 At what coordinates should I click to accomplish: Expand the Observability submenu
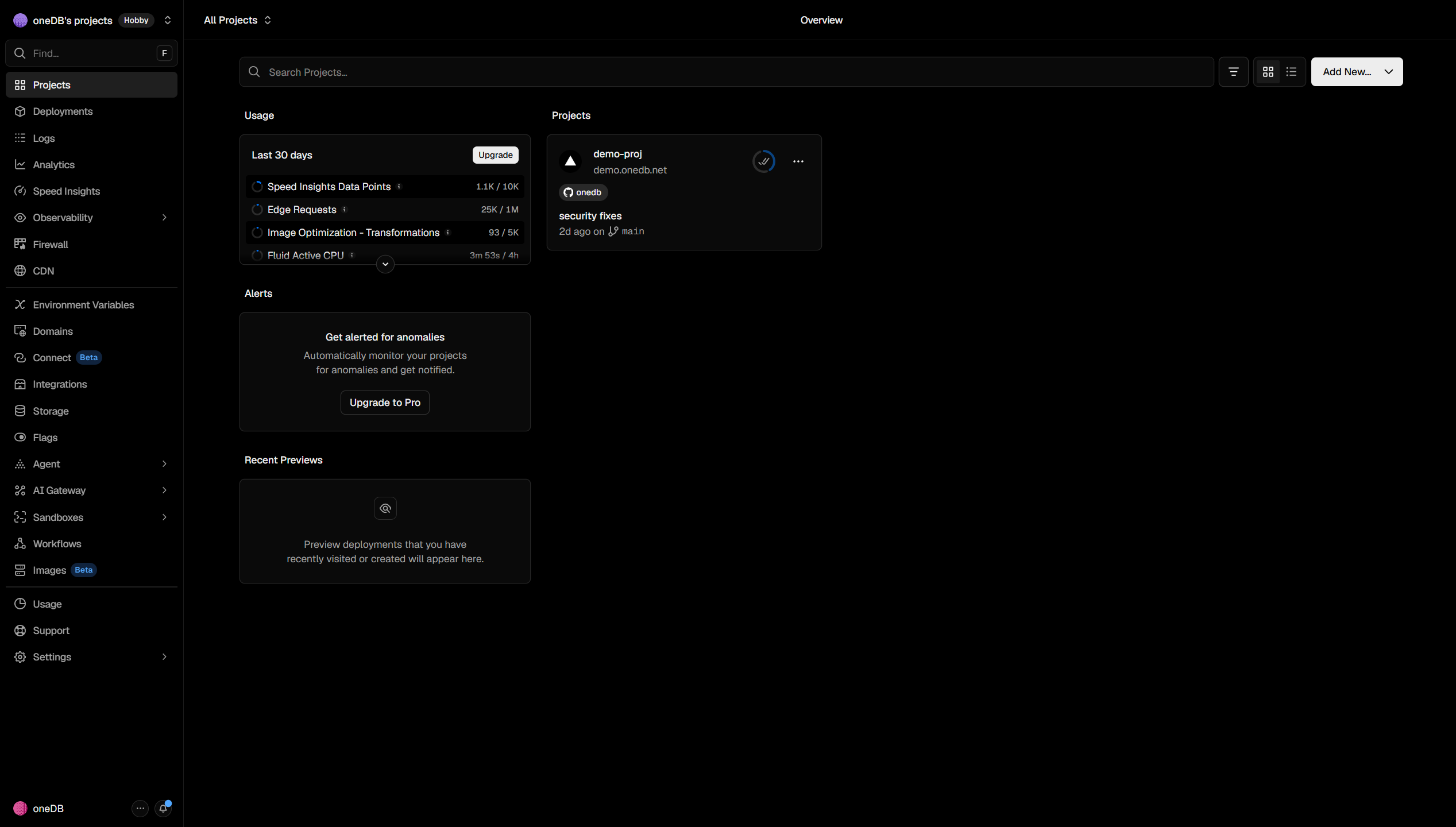[164, 218]
